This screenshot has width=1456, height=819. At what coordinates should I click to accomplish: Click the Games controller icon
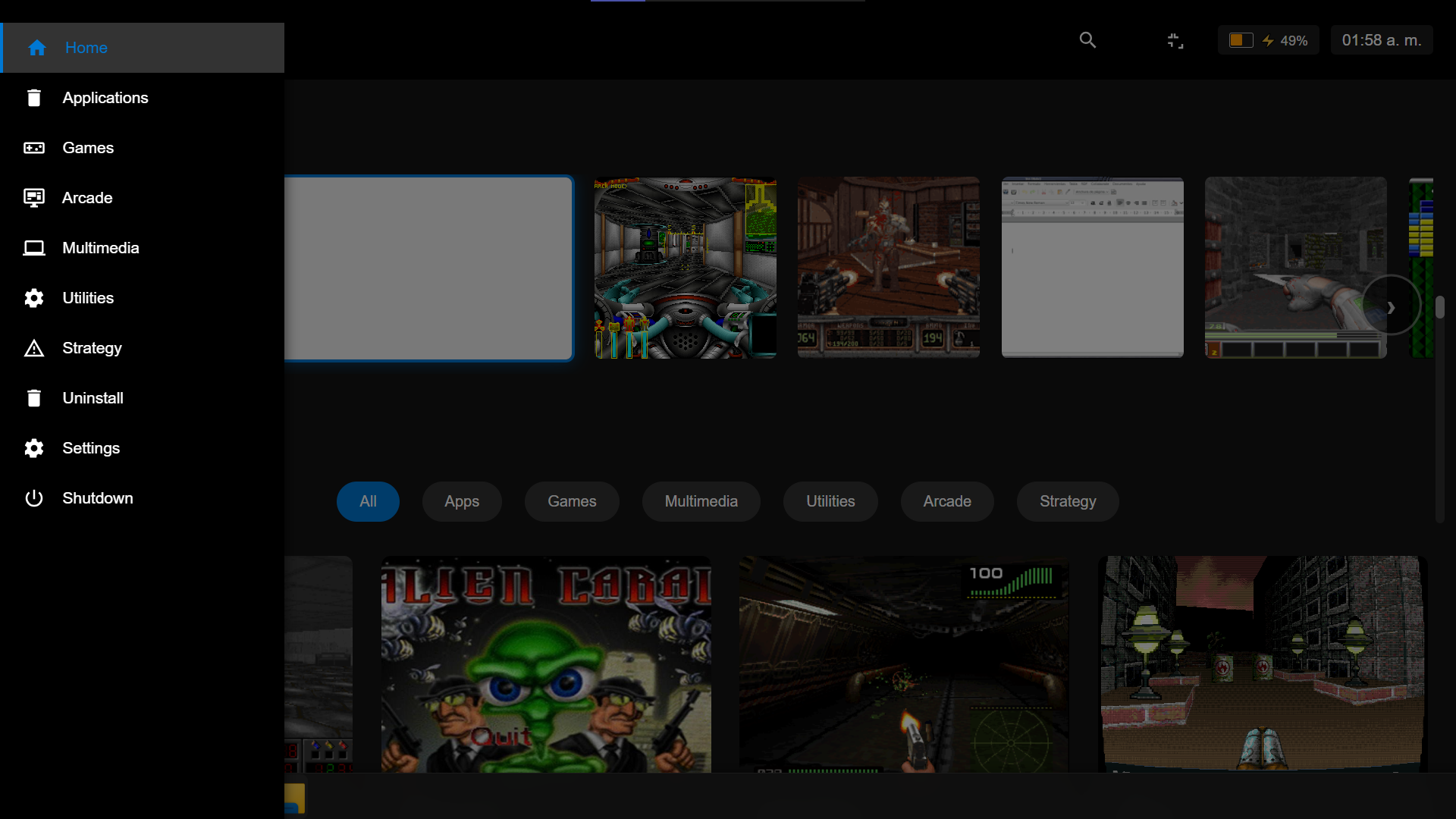pos(34,148)
